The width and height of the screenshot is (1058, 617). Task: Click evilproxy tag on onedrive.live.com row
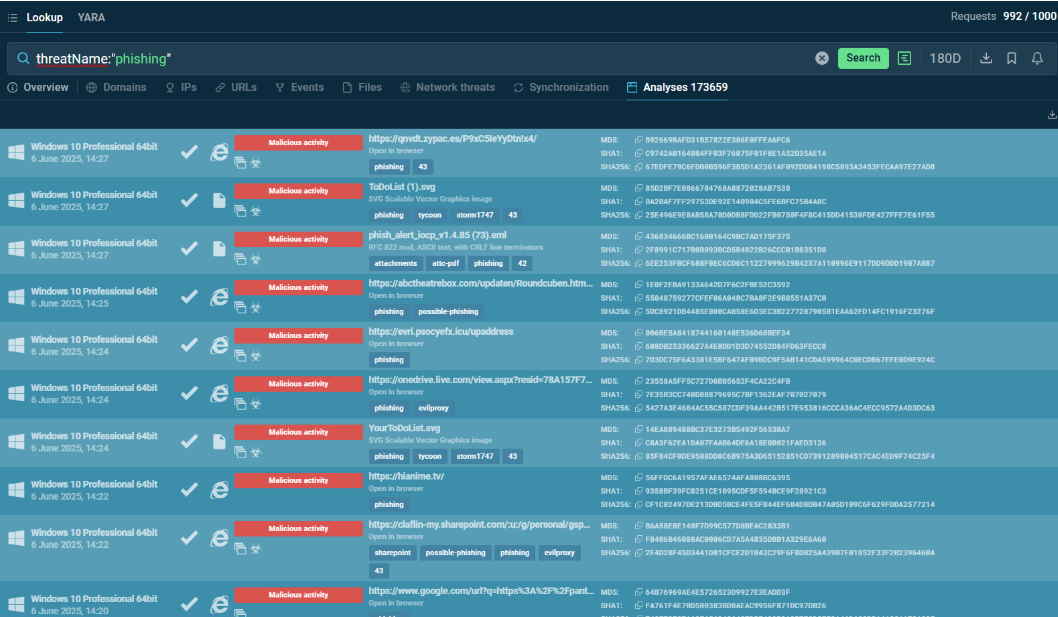coord(433,408)
